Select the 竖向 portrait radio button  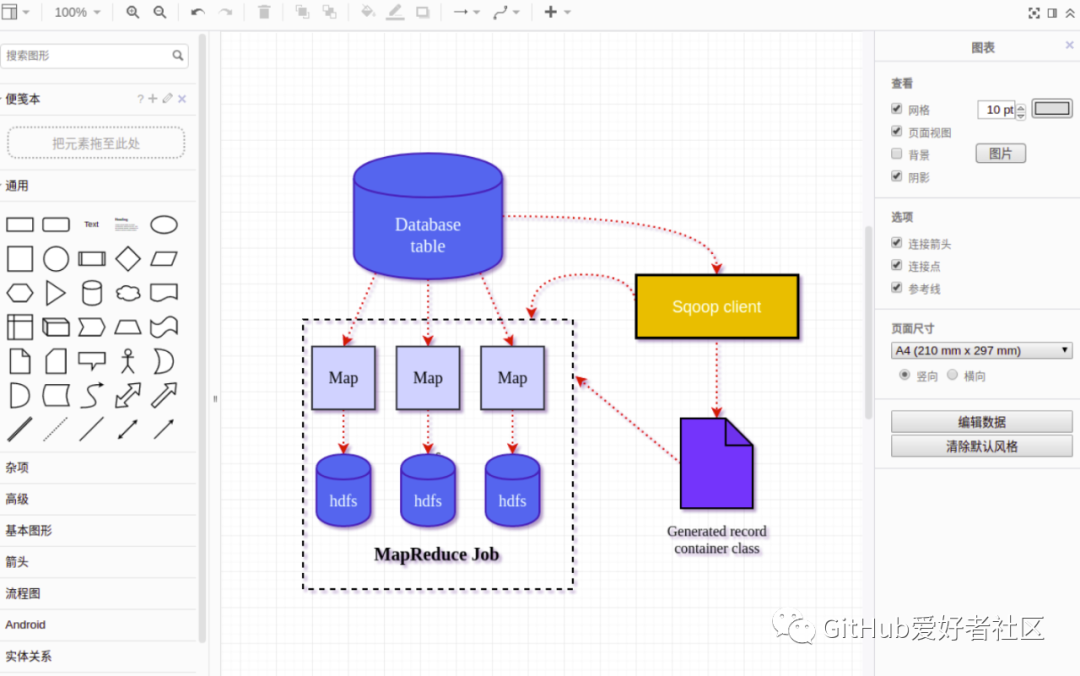pos(904,375)
